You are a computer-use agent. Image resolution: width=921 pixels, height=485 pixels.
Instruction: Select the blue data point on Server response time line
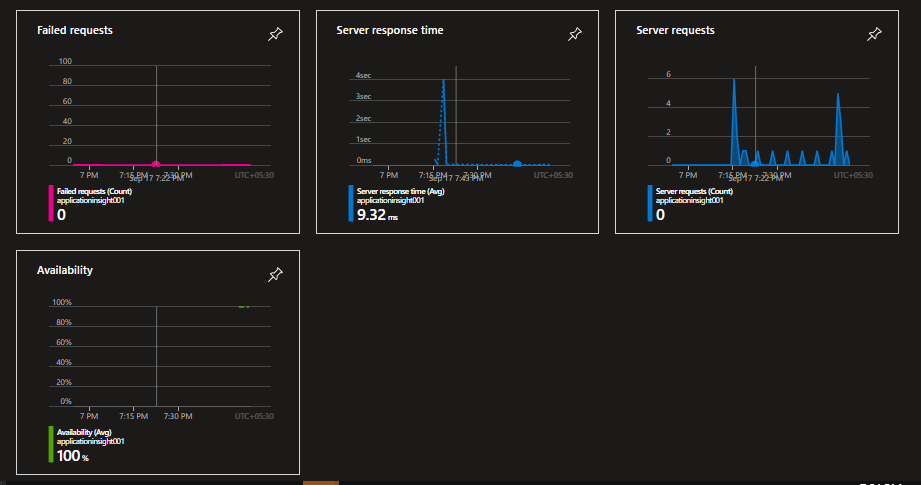[x=517, y=164]
